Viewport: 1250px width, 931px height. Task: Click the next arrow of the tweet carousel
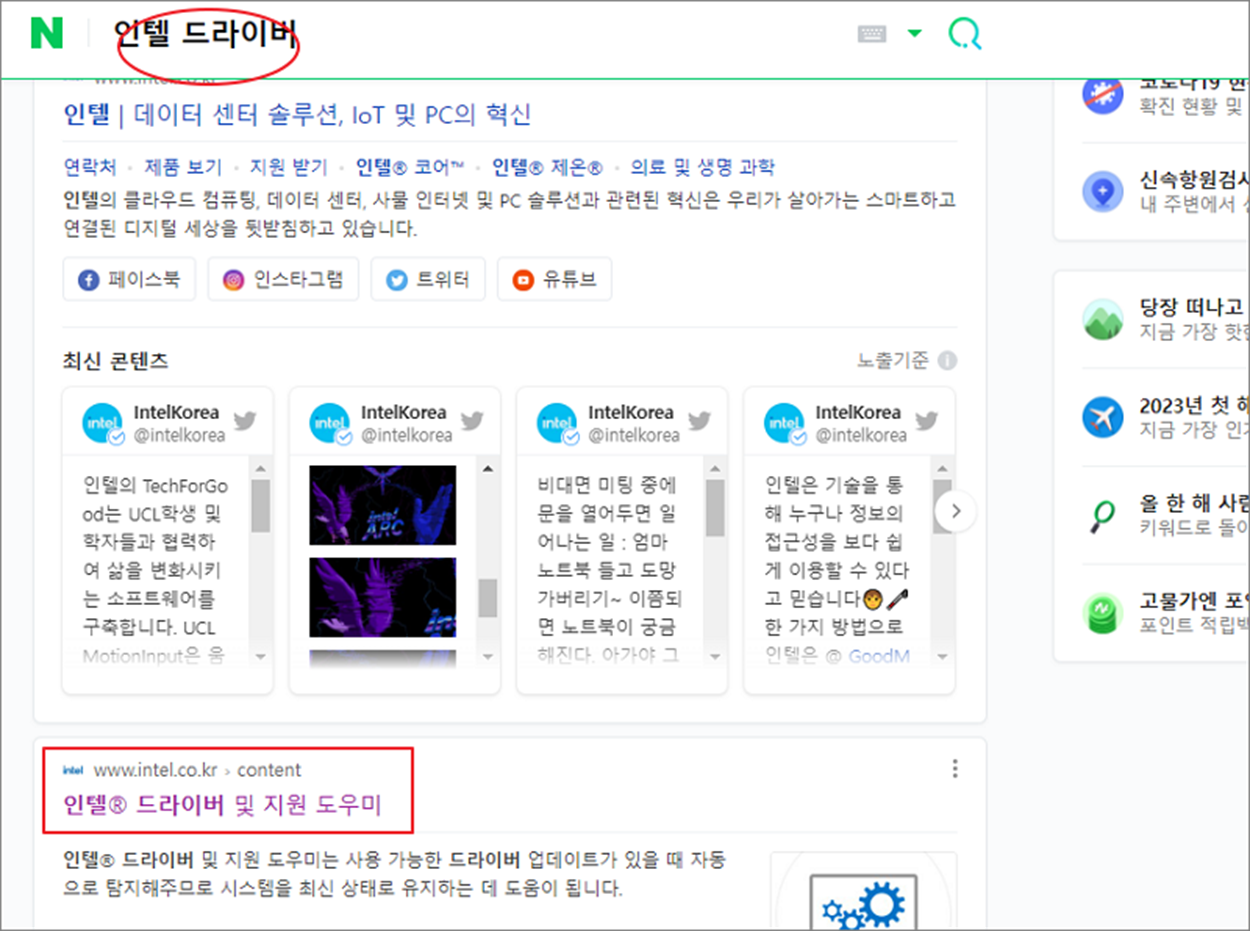pyautogui.click(x=956, y=511)
